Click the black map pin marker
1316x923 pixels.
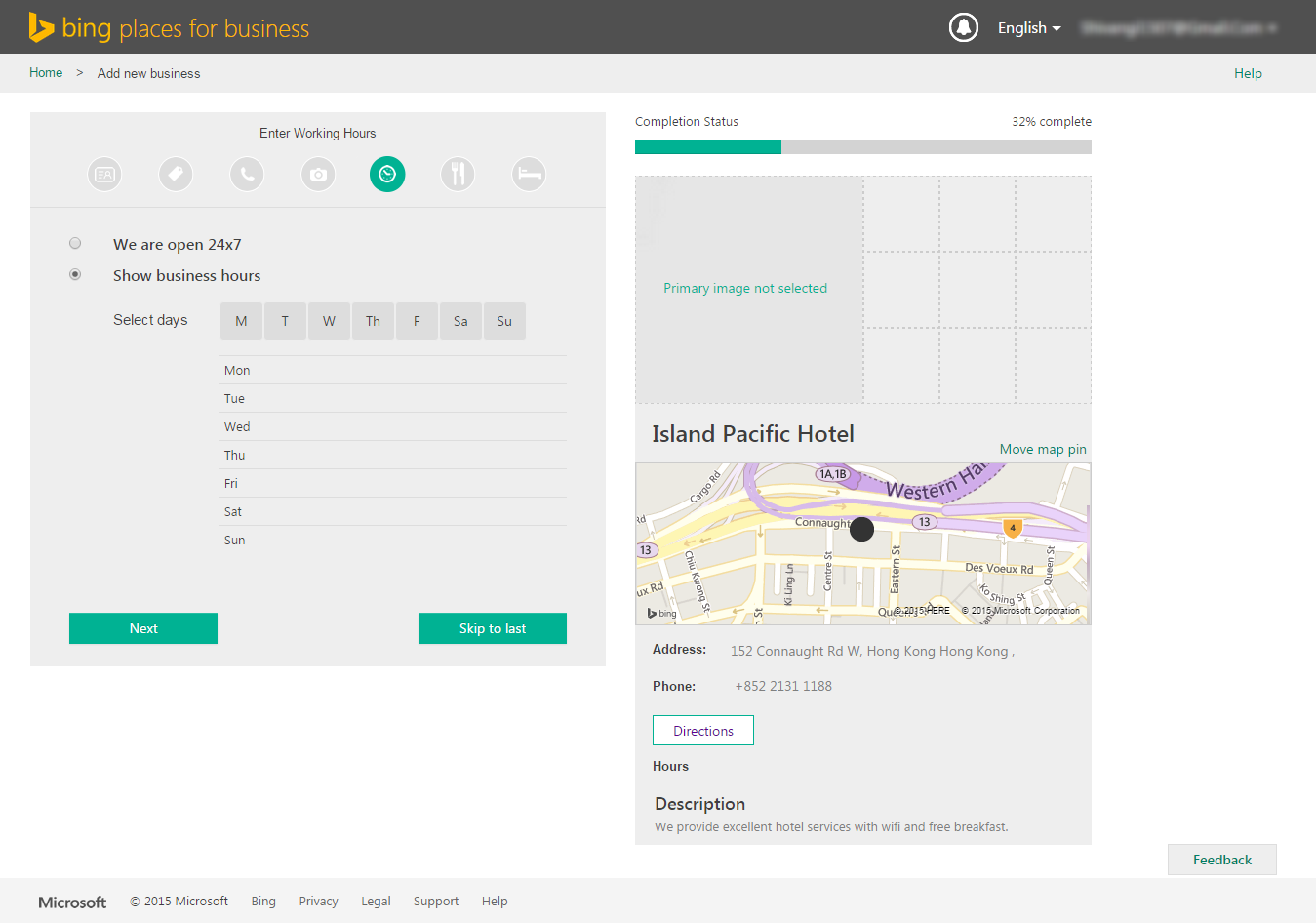861,529
